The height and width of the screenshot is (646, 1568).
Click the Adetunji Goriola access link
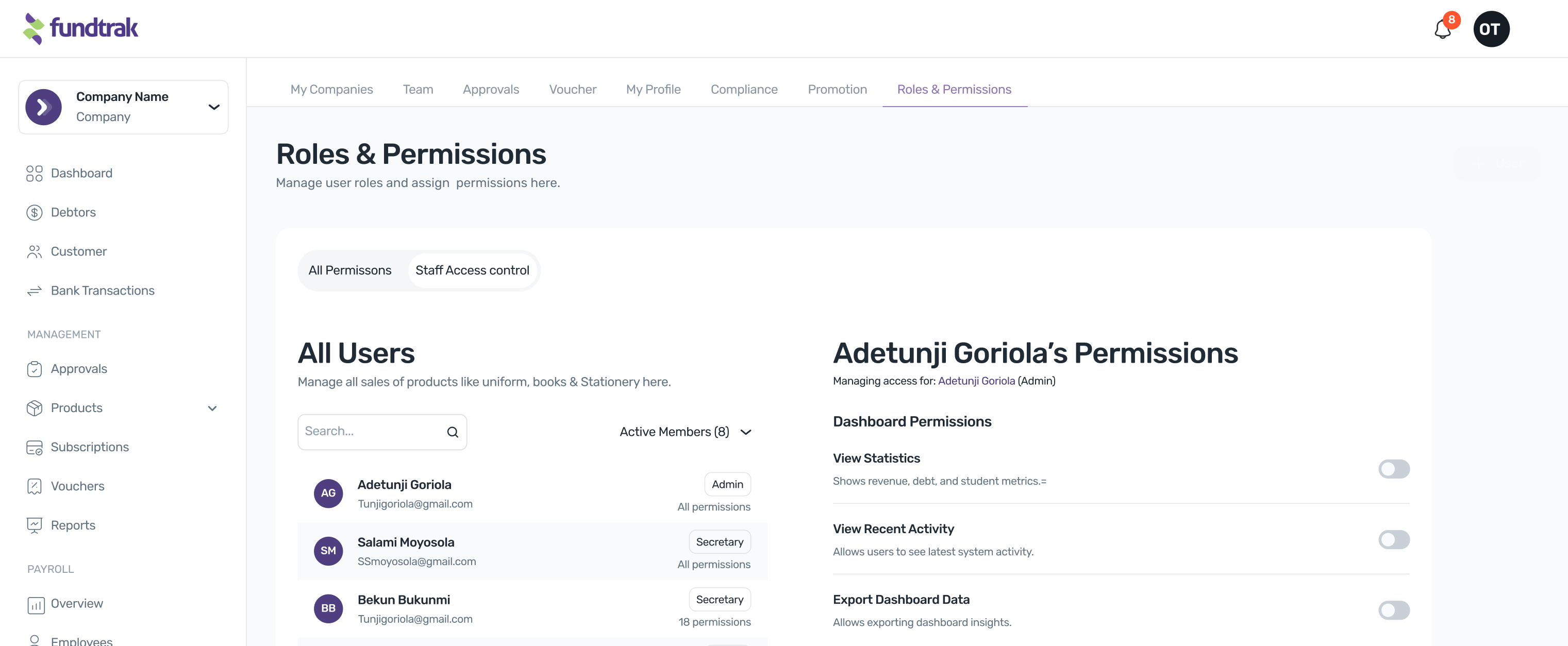pos(976,381)
